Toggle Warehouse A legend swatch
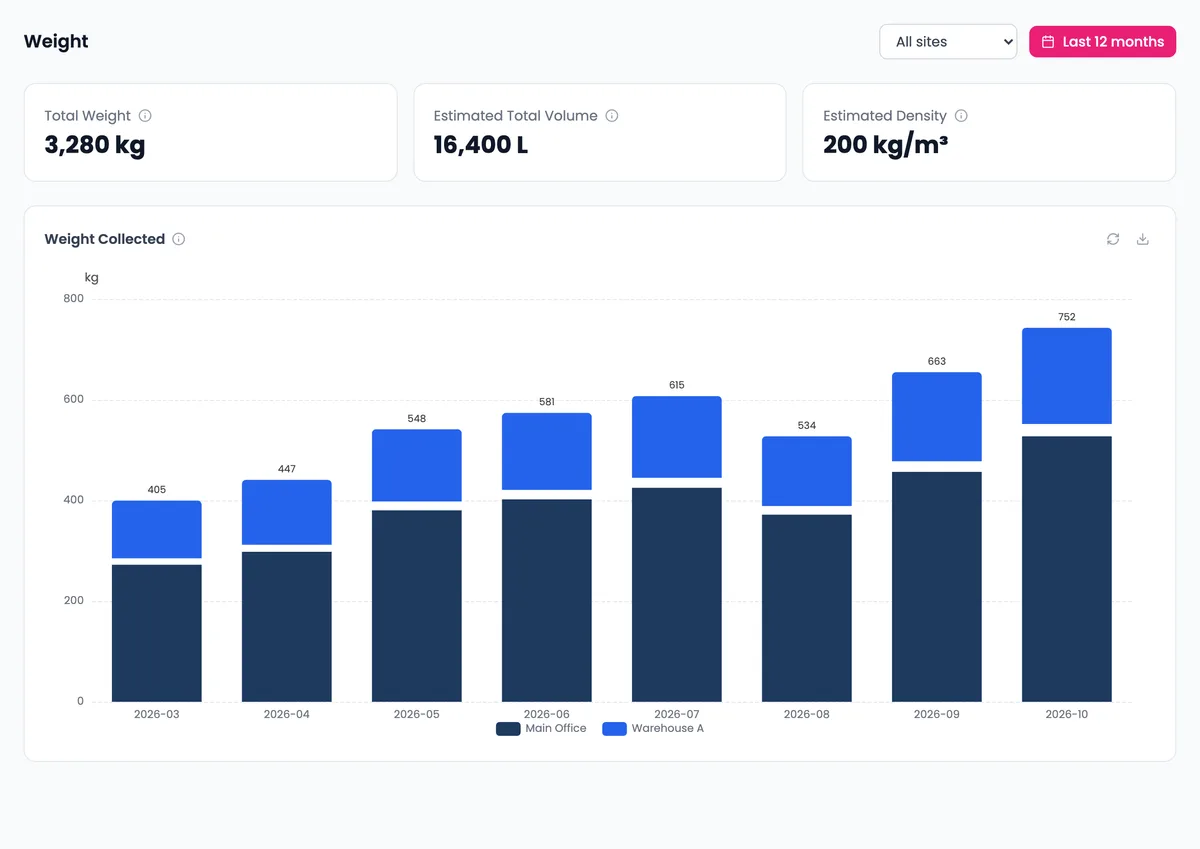 pyautogui.click(x=614, y=729)
